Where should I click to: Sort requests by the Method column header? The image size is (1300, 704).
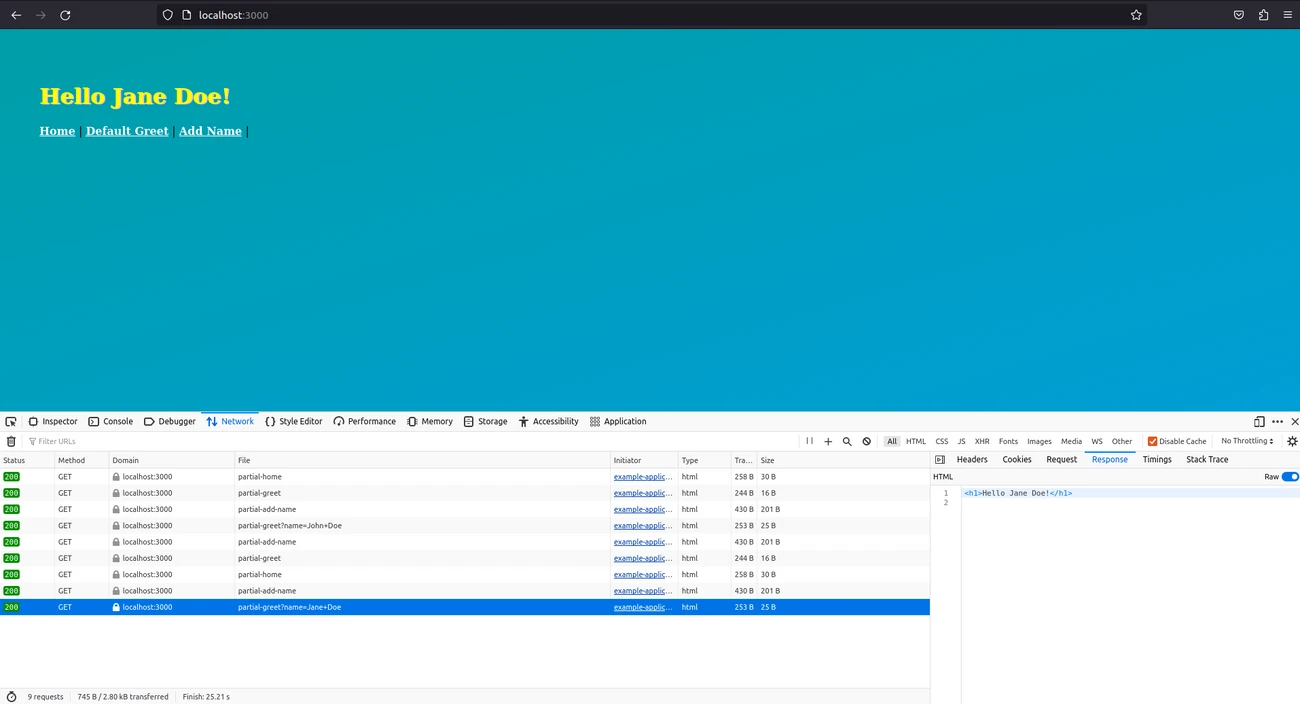coord(82,460)
